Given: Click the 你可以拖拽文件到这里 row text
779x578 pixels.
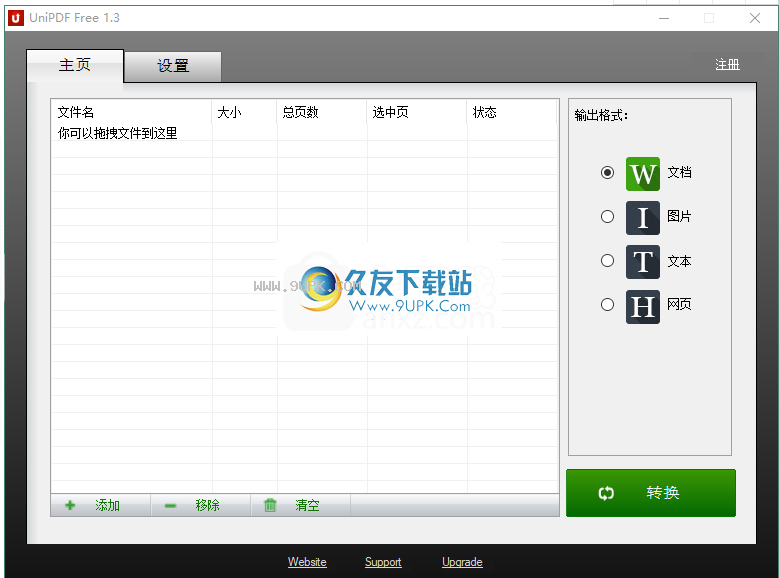Looking at the screenshot, I should tap(117, 133).
